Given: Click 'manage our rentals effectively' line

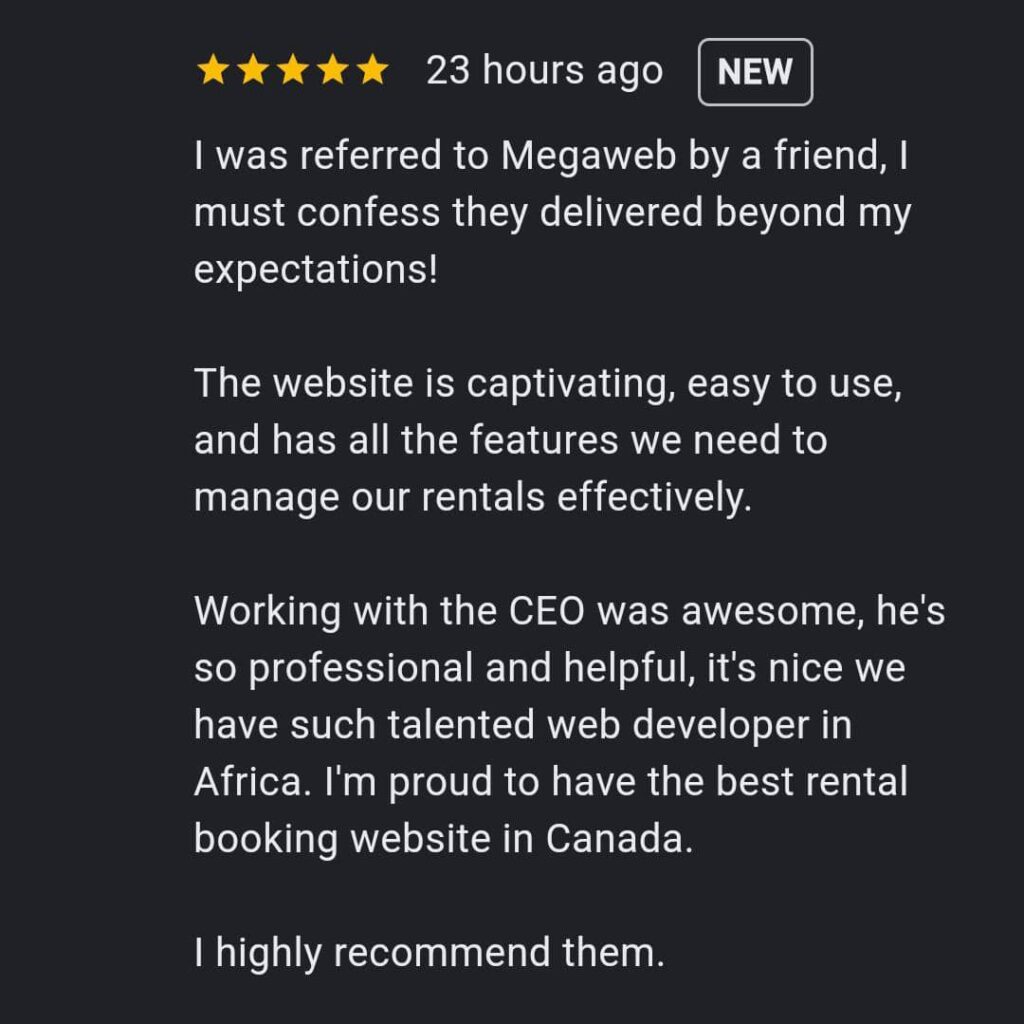Looking at the screenshot, I should (x=473, y=498).
